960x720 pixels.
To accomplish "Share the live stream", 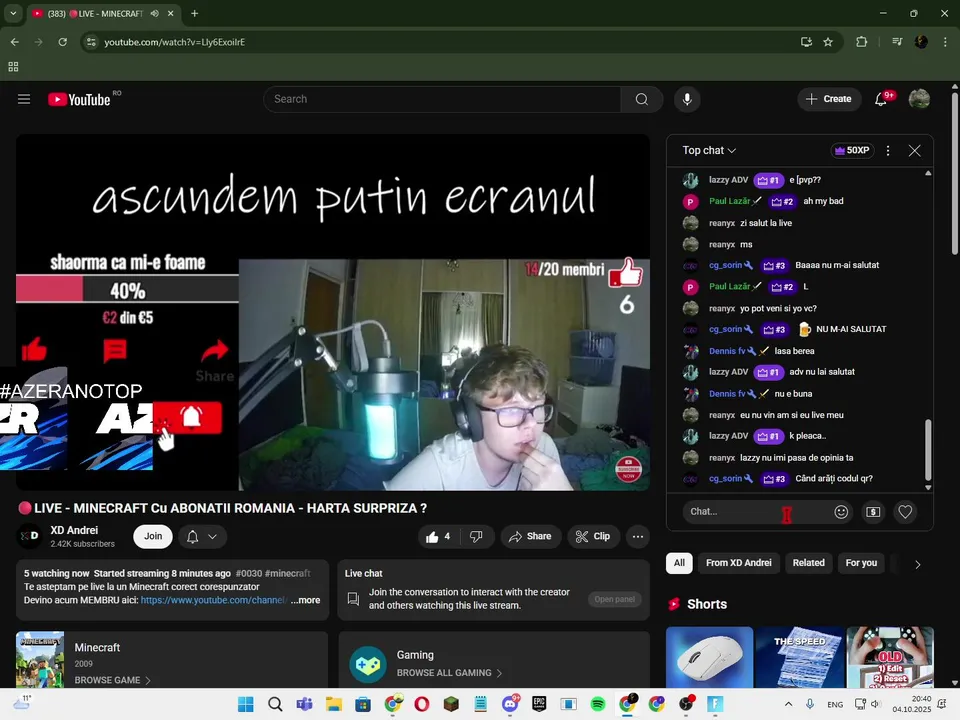I will point(530,536).
